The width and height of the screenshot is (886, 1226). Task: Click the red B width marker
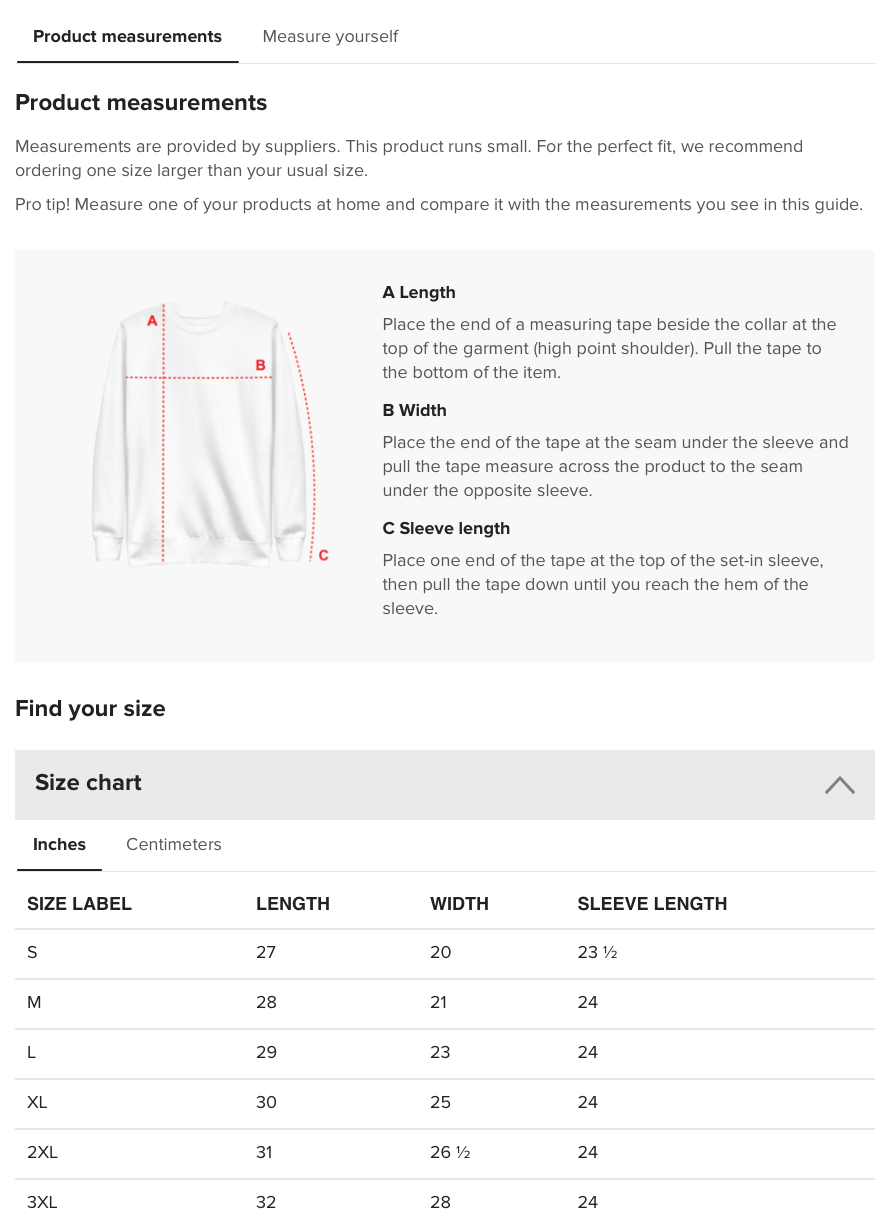coord(260,366)
